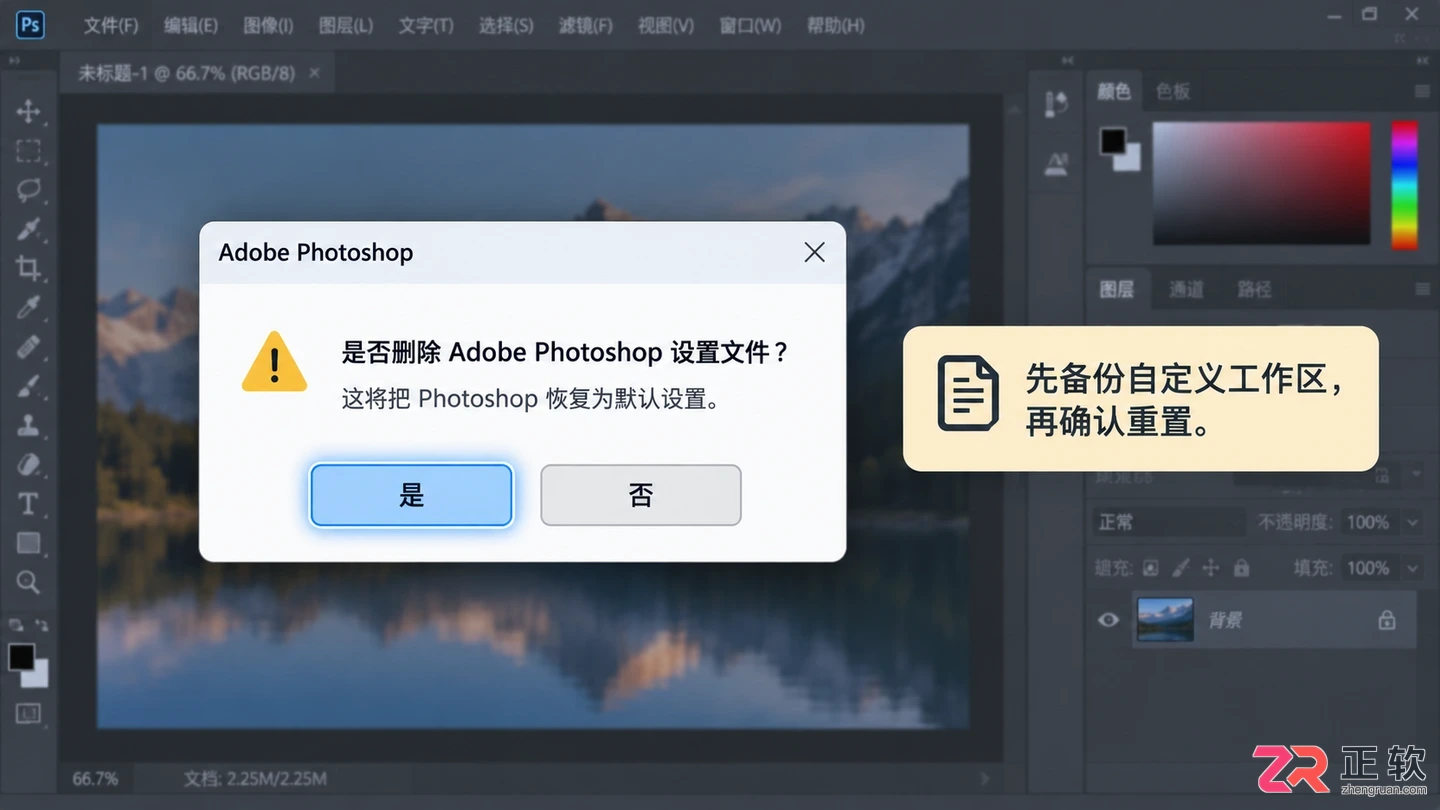1440x810 pixels.
Task: Close the 未标题-1 document tab
Action: click(315, 73)
